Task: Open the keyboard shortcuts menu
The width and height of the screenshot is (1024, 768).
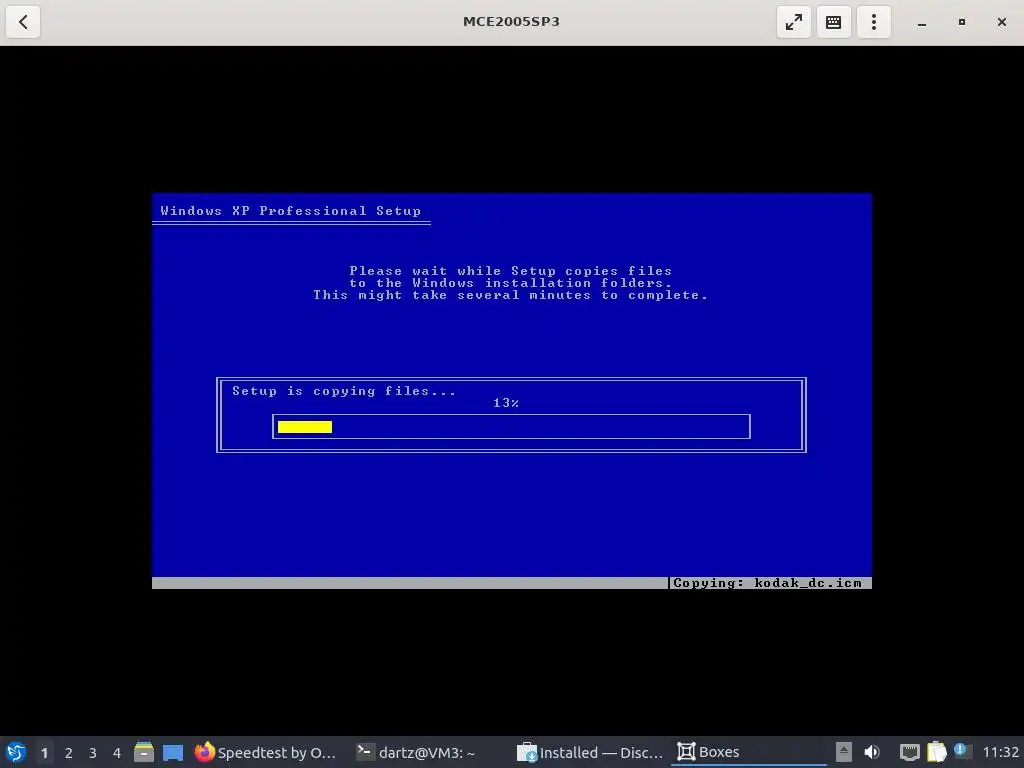Action: click(x=833, y=22)
